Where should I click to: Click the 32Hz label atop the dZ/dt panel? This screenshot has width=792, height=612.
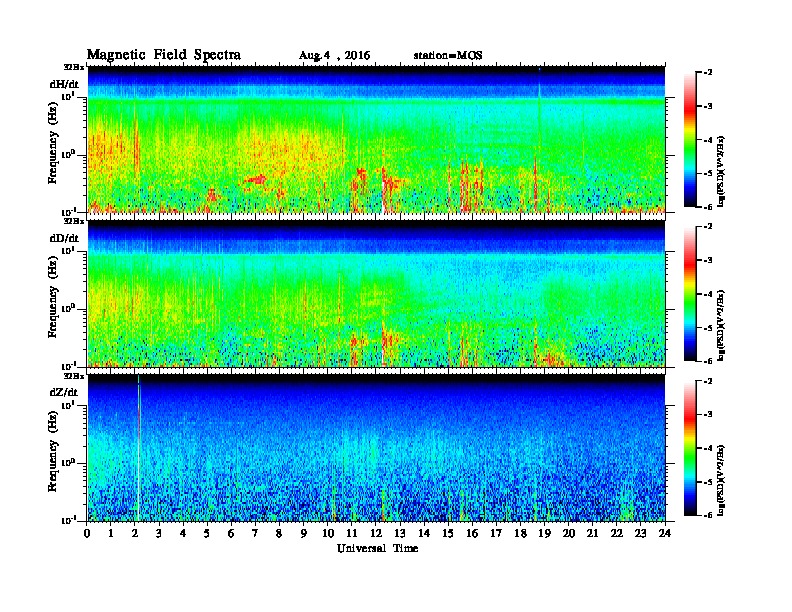(74, 376)
